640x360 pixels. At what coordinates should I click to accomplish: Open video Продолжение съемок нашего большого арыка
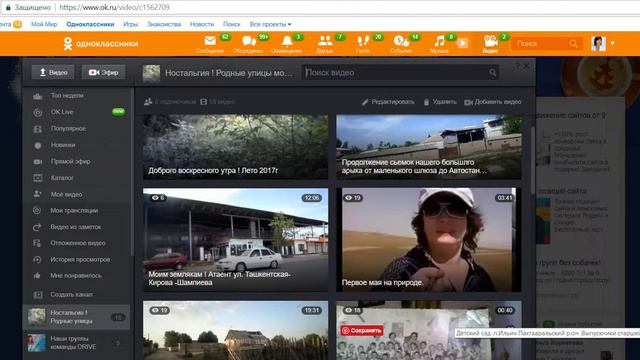[x=429, y=147]
